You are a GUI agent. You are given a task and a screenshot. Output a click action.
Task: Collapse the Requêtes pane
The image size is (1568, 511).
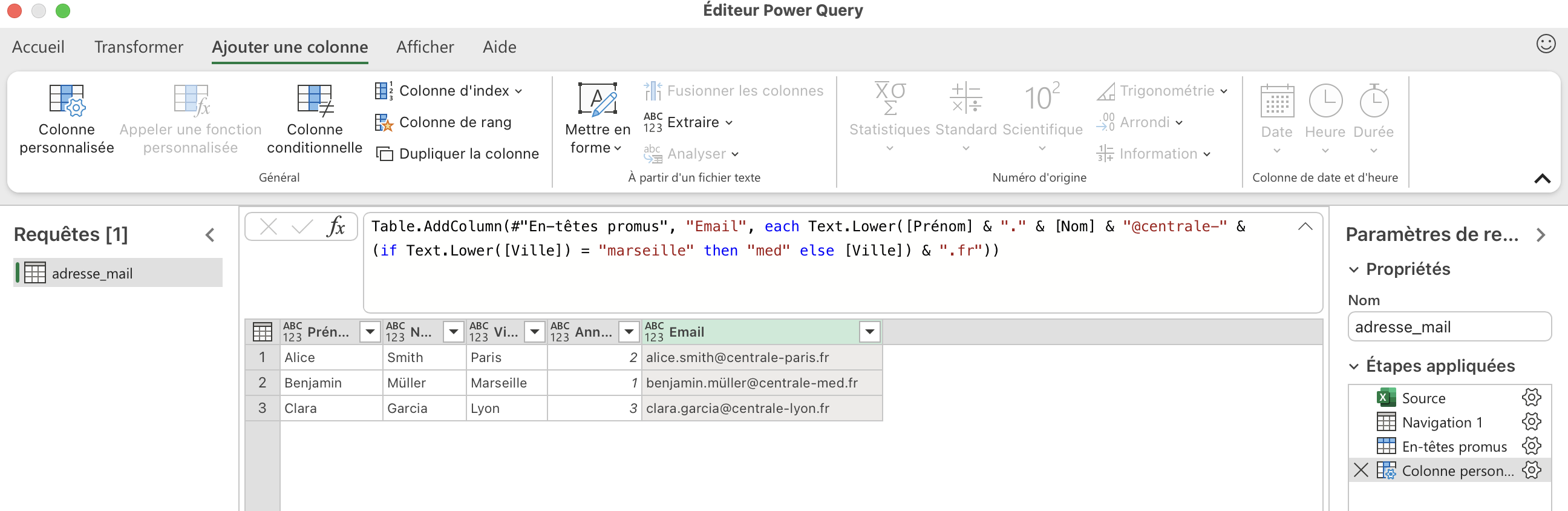coord(210,235)
